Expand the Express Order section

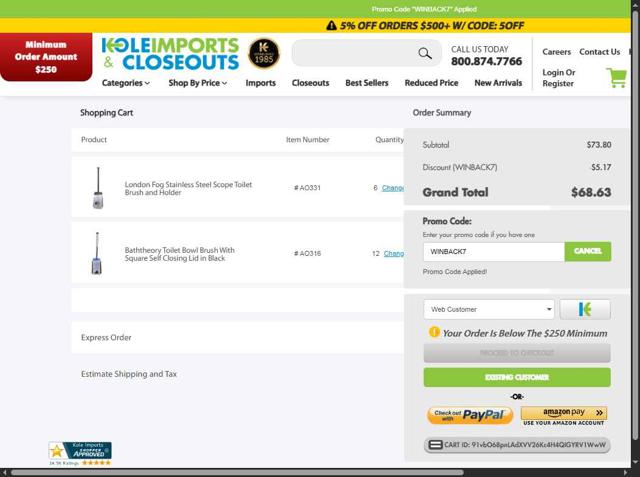click(x=238, y=337)
